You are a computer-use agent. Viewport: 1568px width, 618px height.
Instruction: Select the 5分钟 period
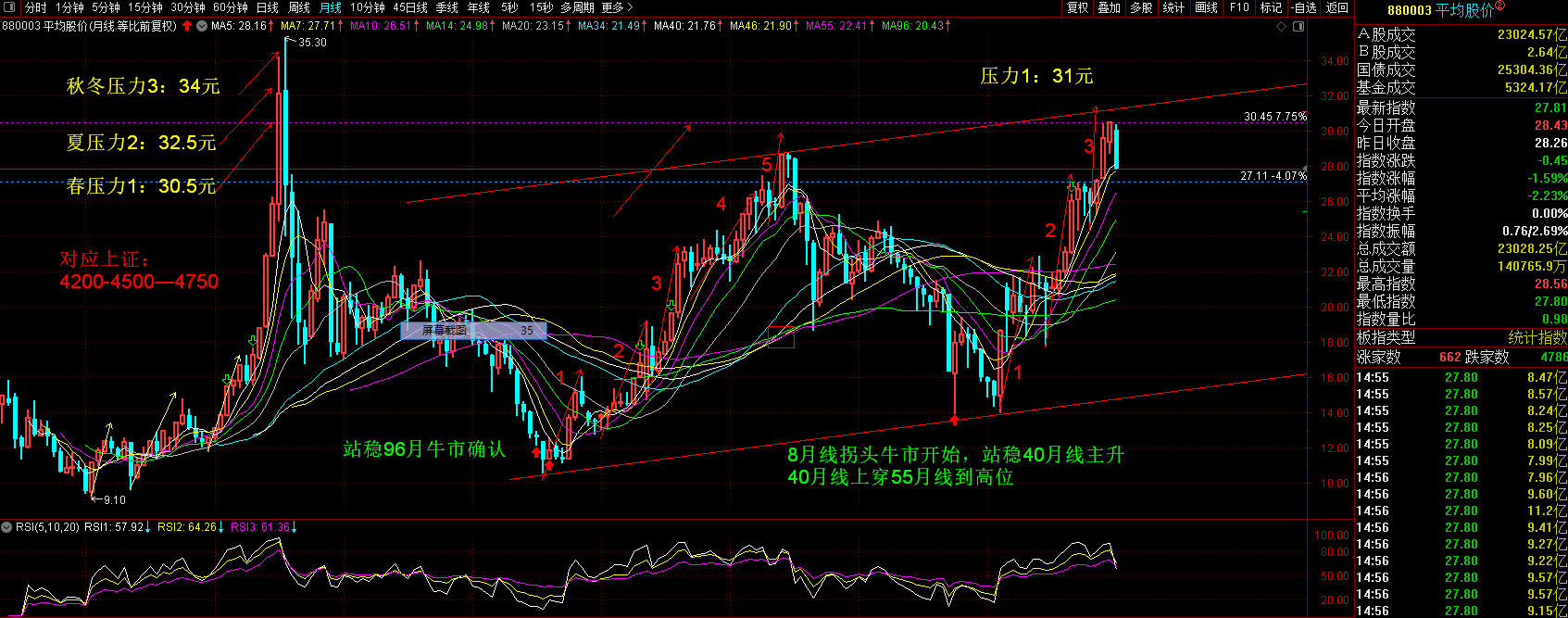tap(106, 7)
